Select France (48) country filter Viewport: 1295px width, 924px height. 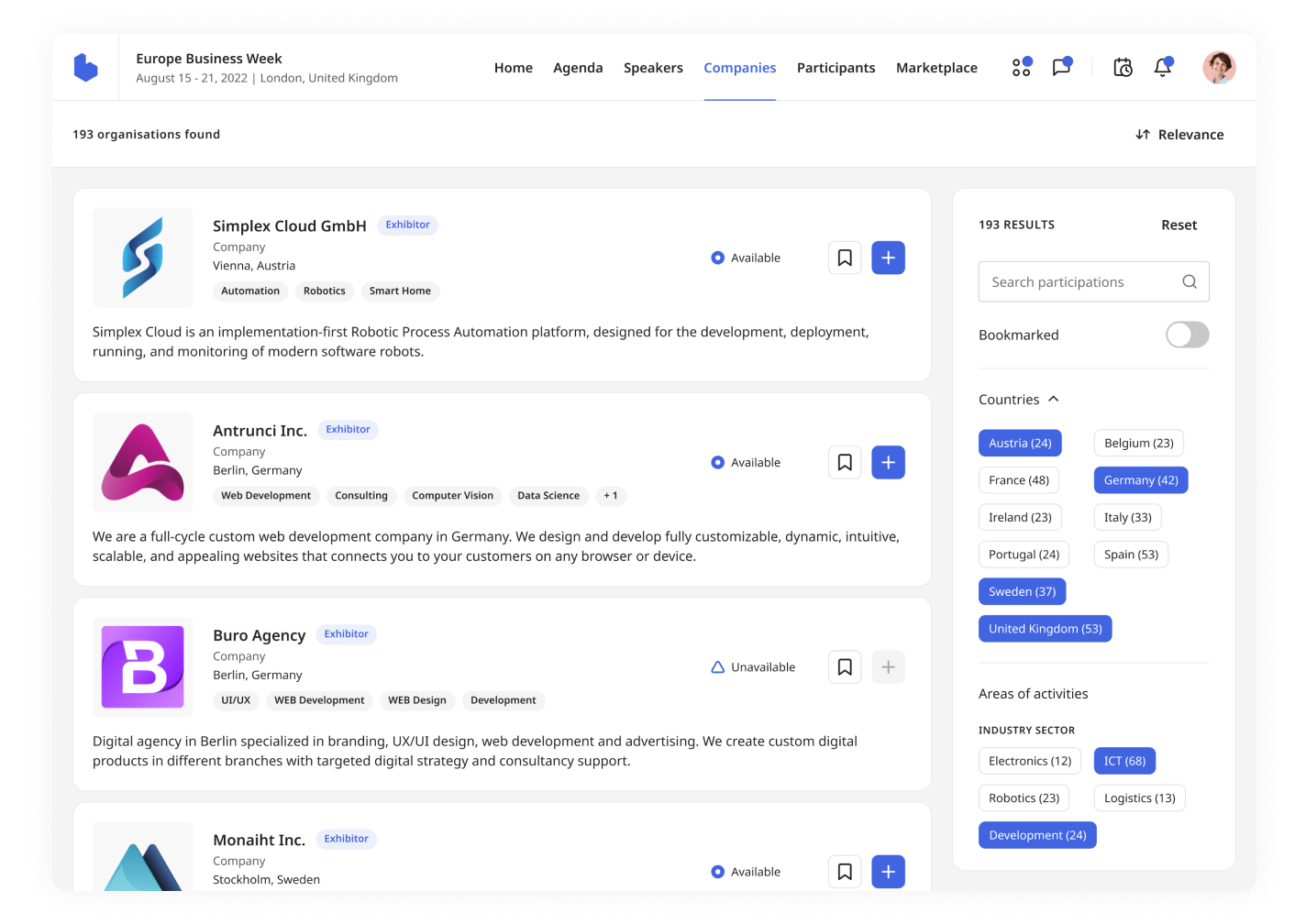pyautogui.click(x=1018, y=480)
